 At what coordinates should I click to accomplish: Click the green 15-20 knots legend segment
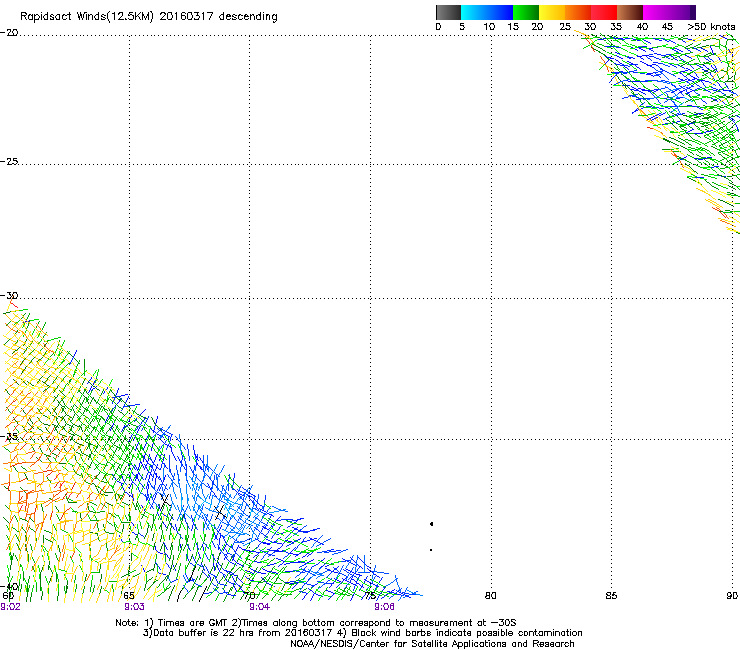coord(526,12)
